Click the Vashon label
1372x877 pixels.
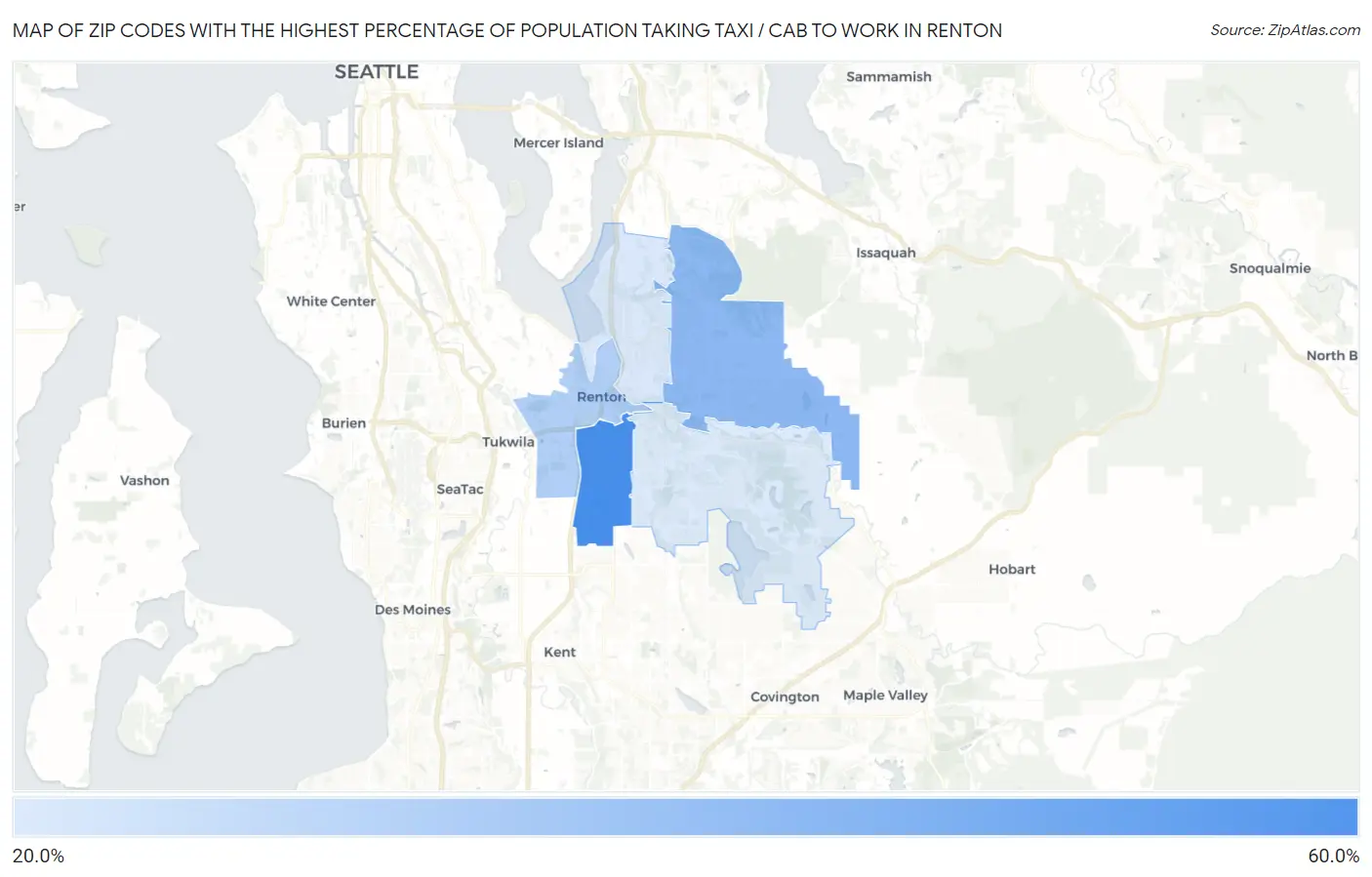coord(144,481)
